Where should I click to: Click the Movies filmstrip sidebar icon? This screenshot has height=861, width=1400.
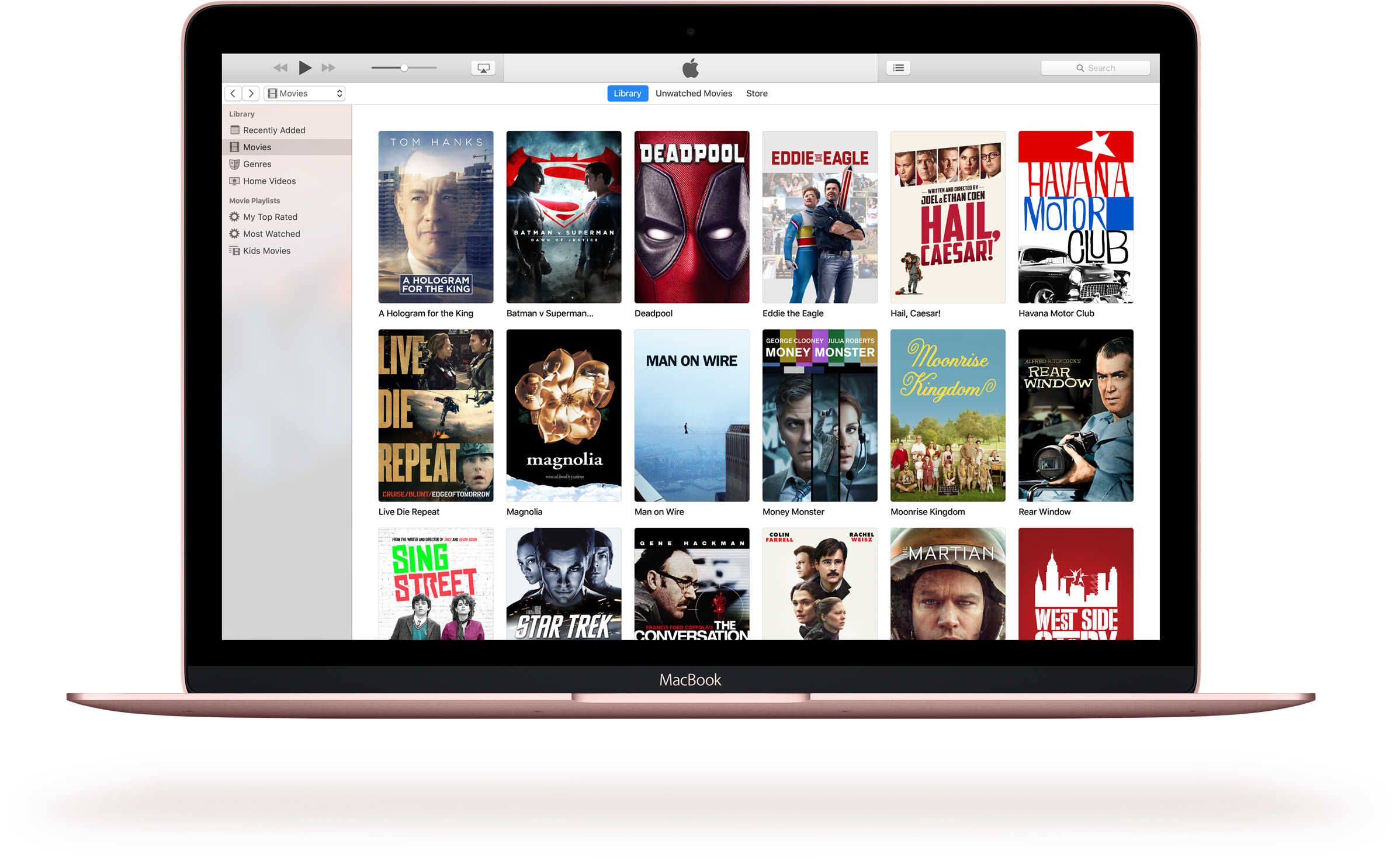click(x=235, y=147)
